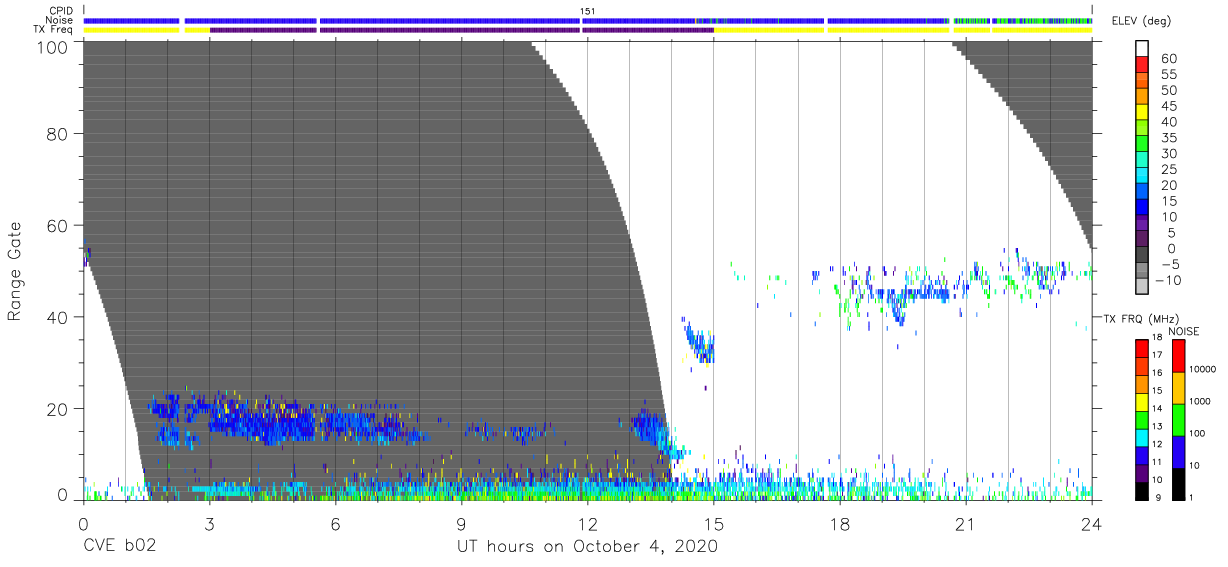The image size is (1228, 567).
Task: Click the '45' elevation colorbar label
Action: pos(1169,106)
